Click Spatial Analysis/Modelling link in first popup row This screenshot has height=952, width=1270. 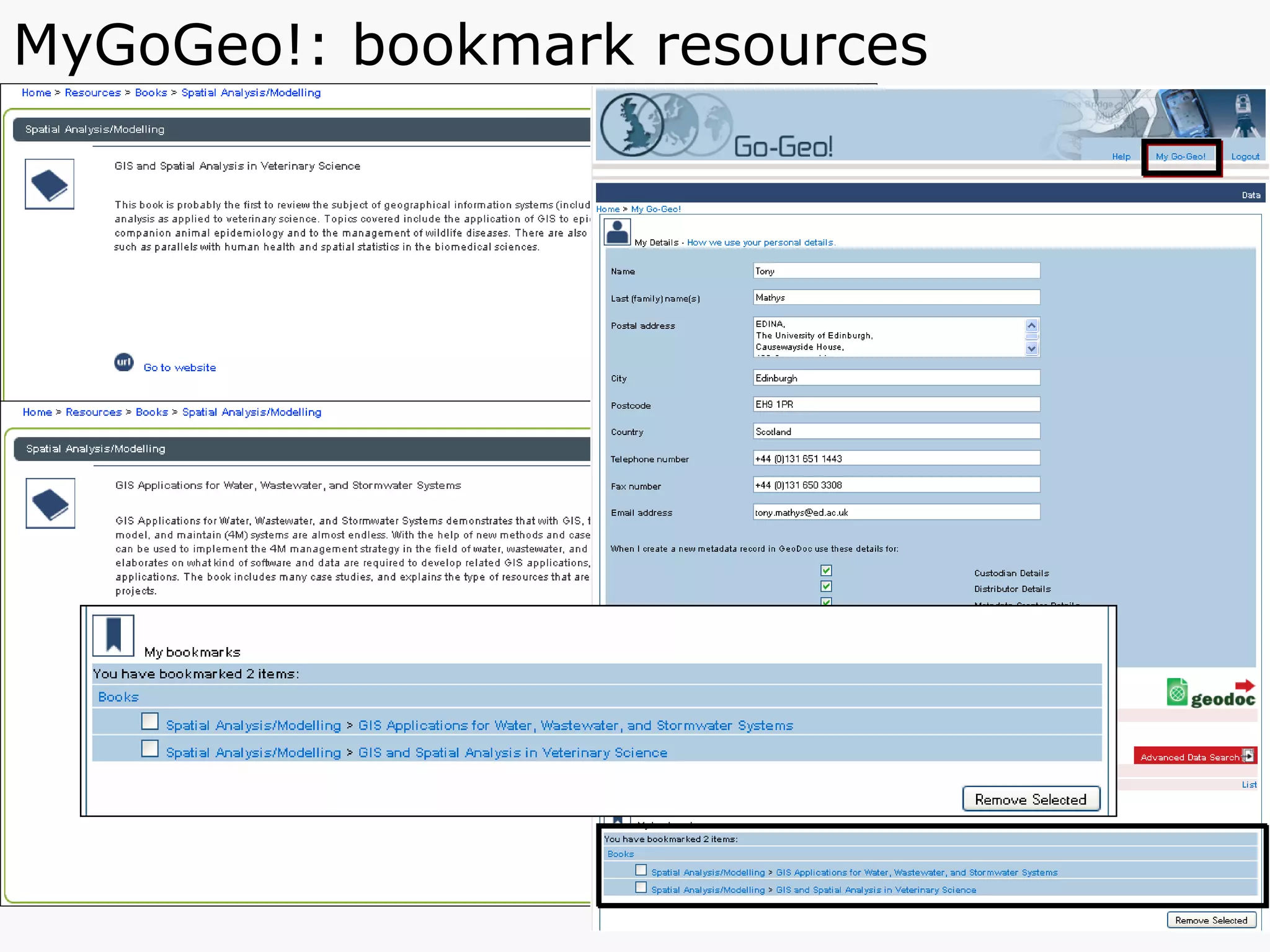click(x=253, y=725)
